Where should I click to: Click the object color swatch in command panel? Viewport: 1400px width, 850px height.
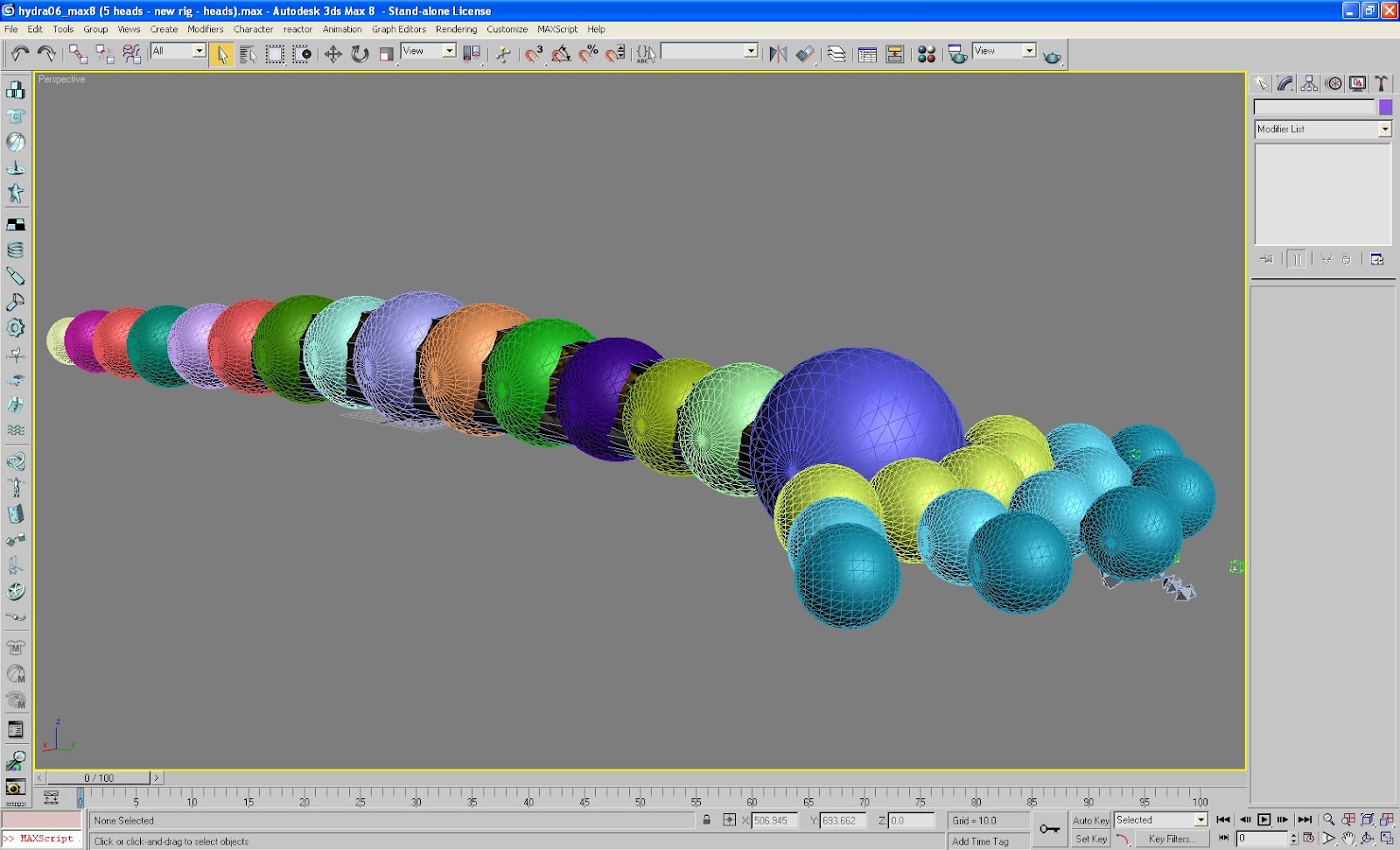(1384, 107)
